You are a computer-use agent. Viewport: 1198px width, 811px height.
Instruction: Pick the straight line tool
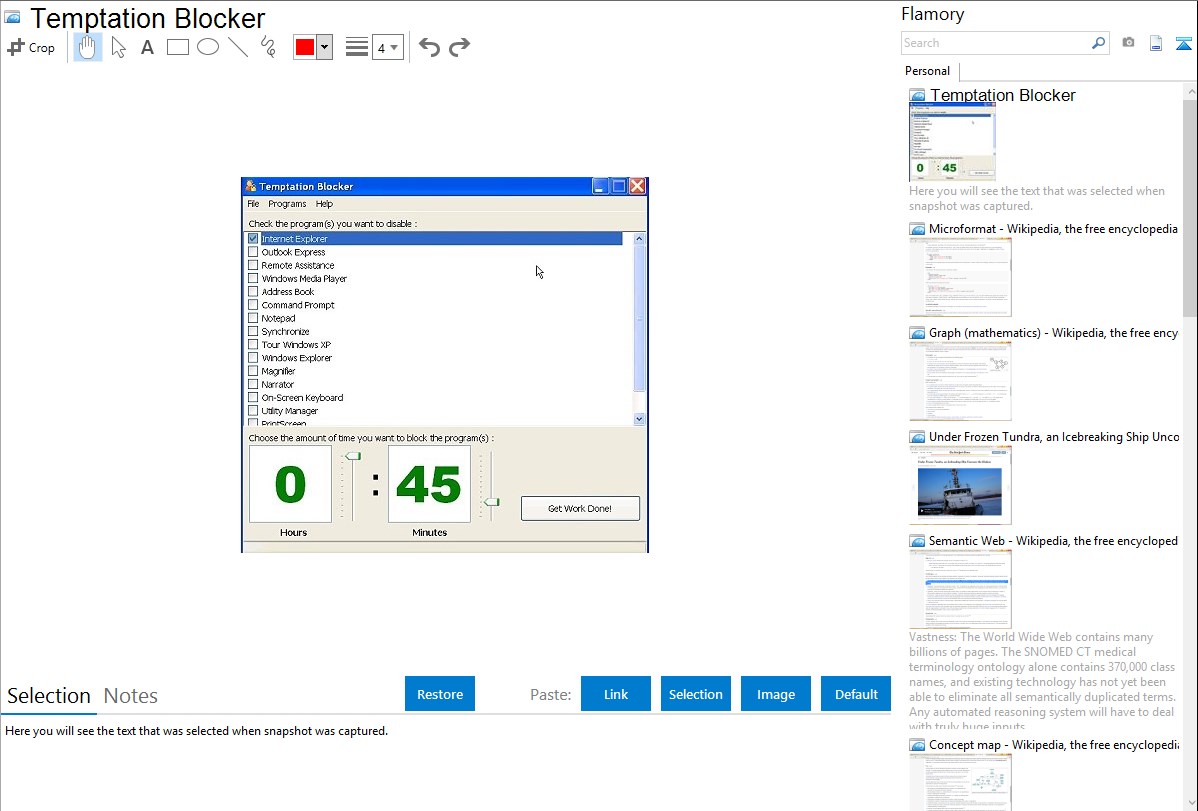click(x=238, y=47)
